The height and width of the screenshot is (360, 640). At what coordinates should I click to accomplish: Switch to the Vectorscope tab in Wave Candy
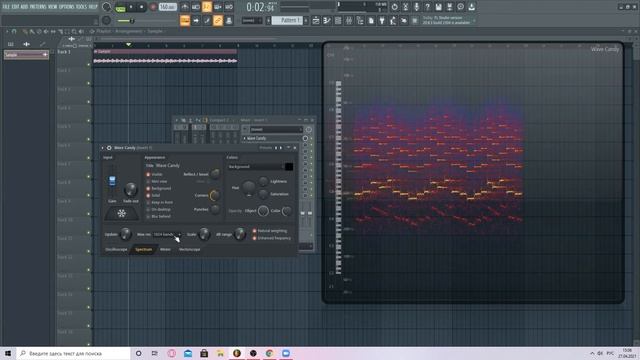[189, 249]
